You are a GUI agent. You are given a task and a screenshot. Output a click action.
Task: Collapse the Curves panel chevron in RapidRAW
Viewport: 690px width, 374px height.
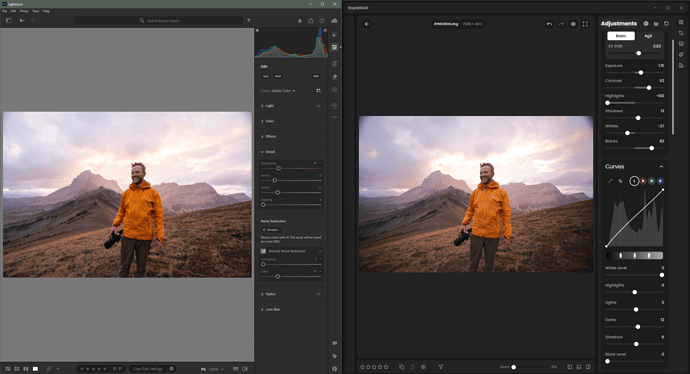[x=661, y=167]
